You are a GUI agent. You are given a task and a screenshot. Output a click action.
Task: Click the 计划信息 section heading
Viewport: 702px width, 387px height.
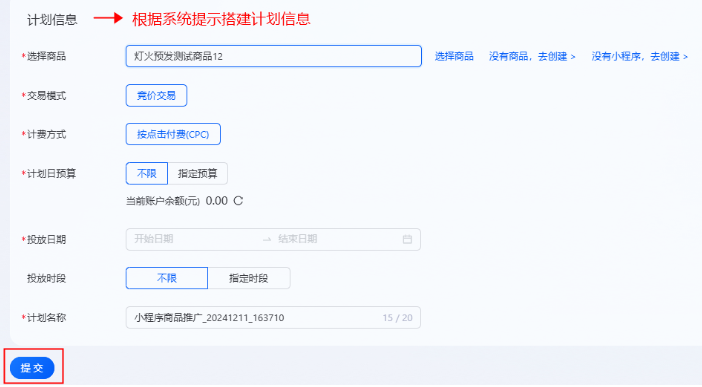pos(52,20)
